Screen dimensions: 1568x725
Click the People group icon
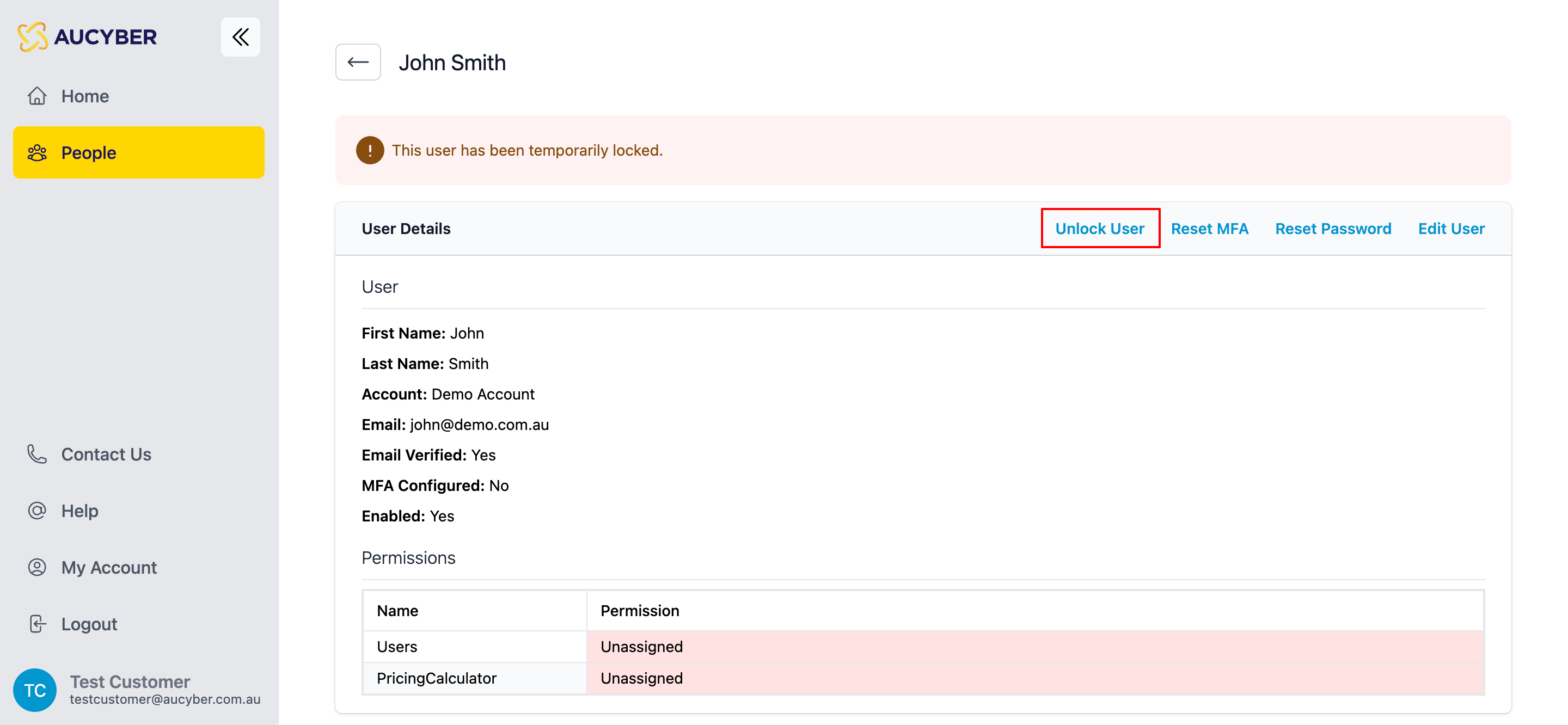pos(37,153)
